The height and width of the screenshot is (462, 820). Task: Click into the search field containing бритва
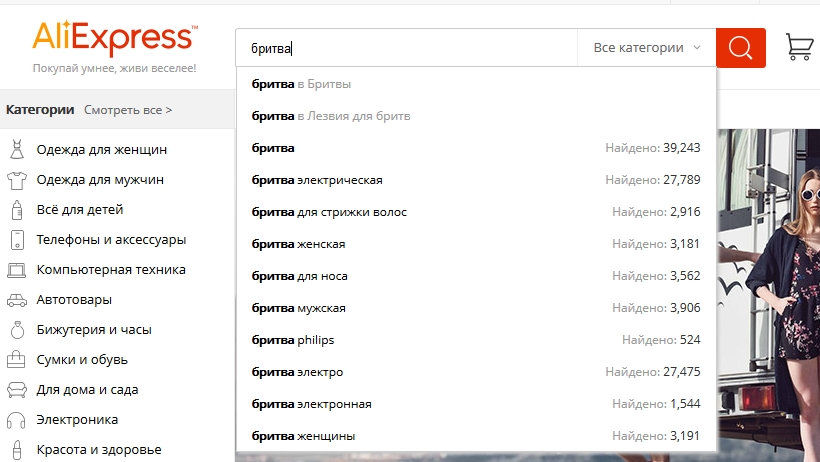click(x=405, y=48)
